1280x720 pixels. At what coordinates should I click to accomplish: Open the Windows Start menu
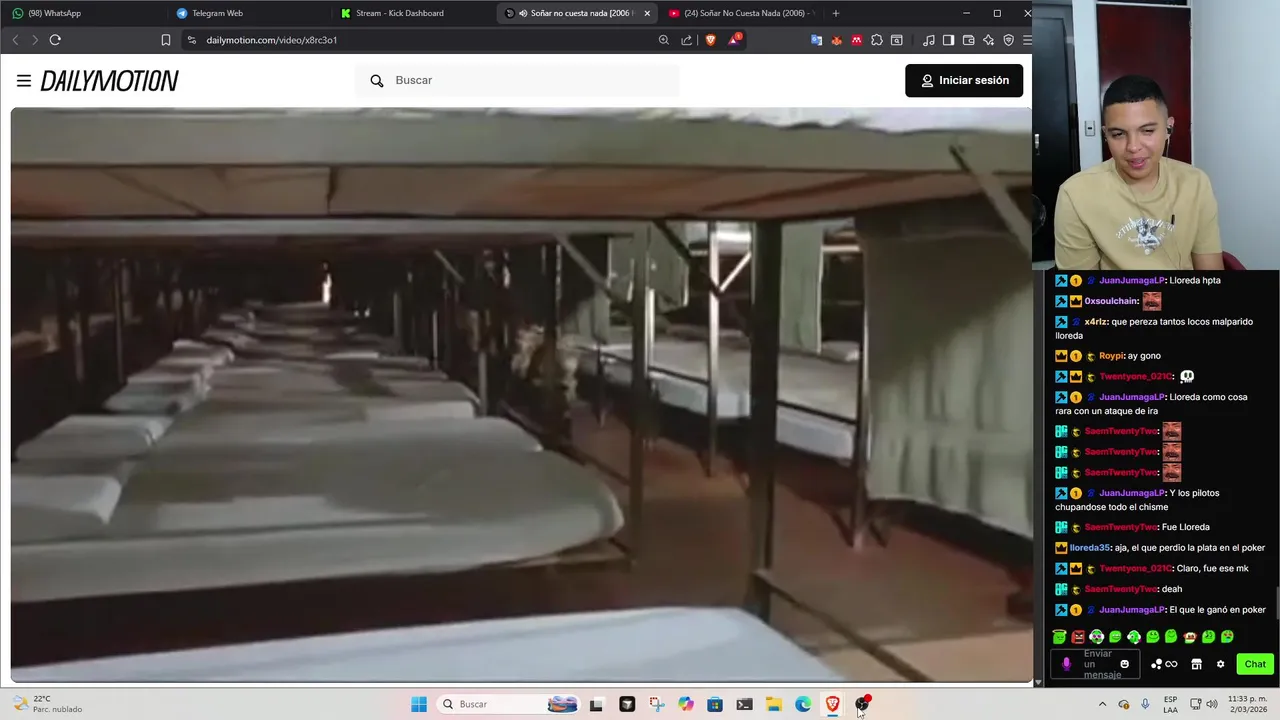pos(419,704)
